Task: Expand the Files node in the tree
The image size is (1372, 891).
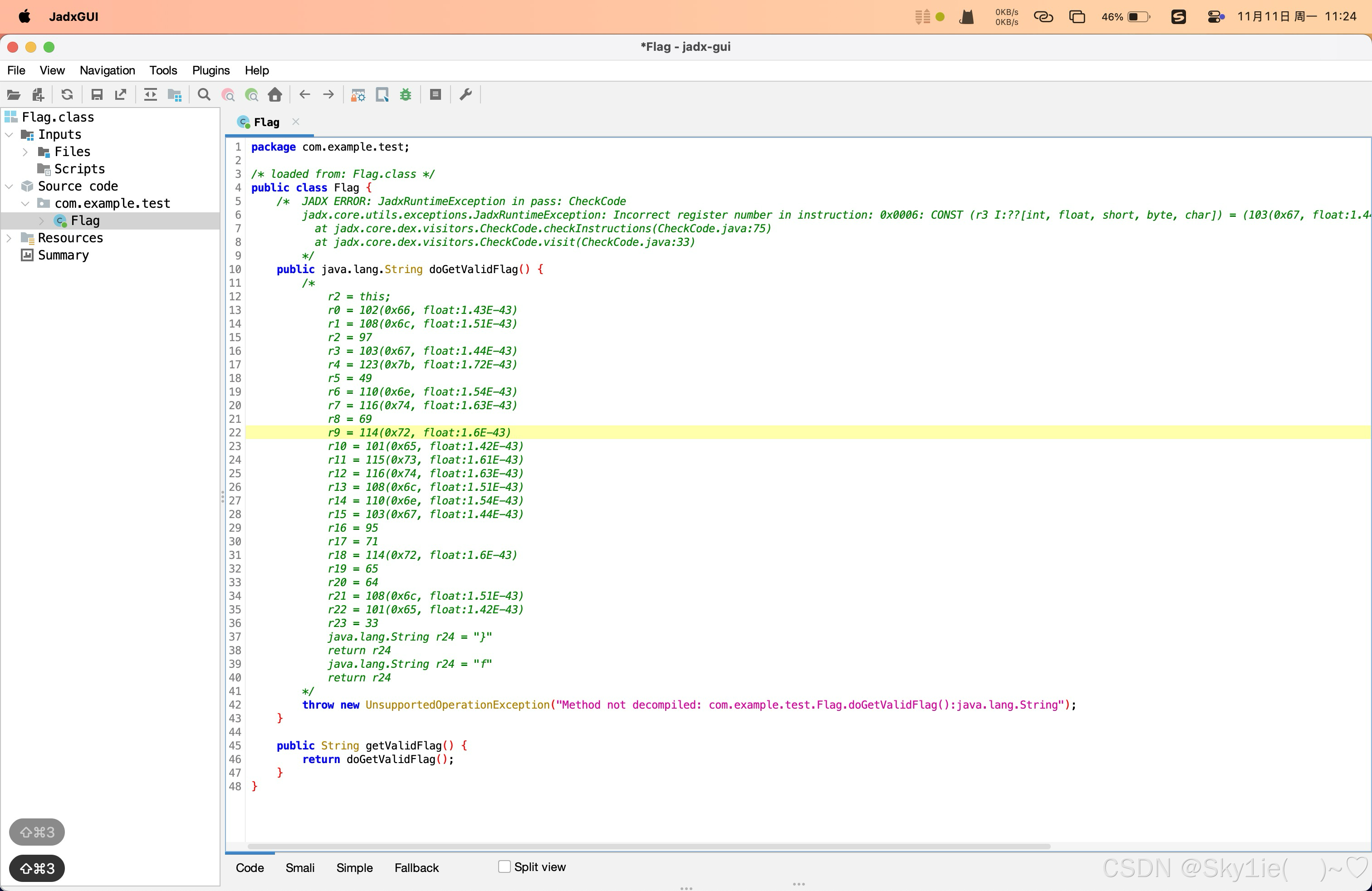Action: (25, 152)
